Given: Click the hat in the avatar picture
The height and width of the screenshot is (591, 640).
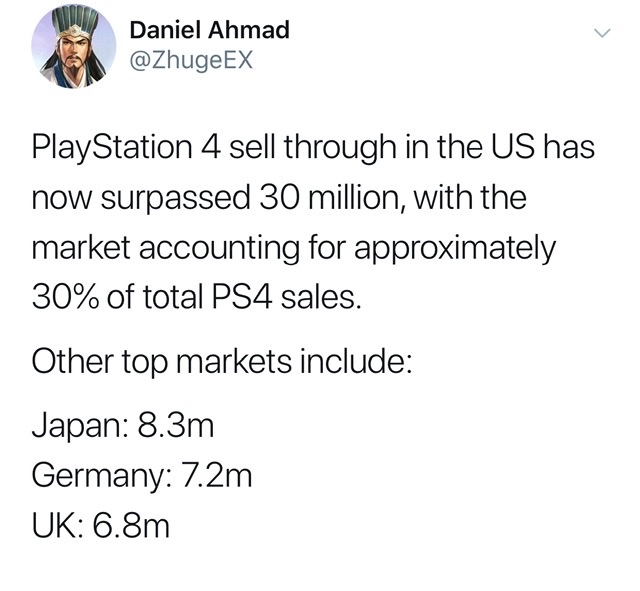Looking at the screenshot, I should coord(76,23).
